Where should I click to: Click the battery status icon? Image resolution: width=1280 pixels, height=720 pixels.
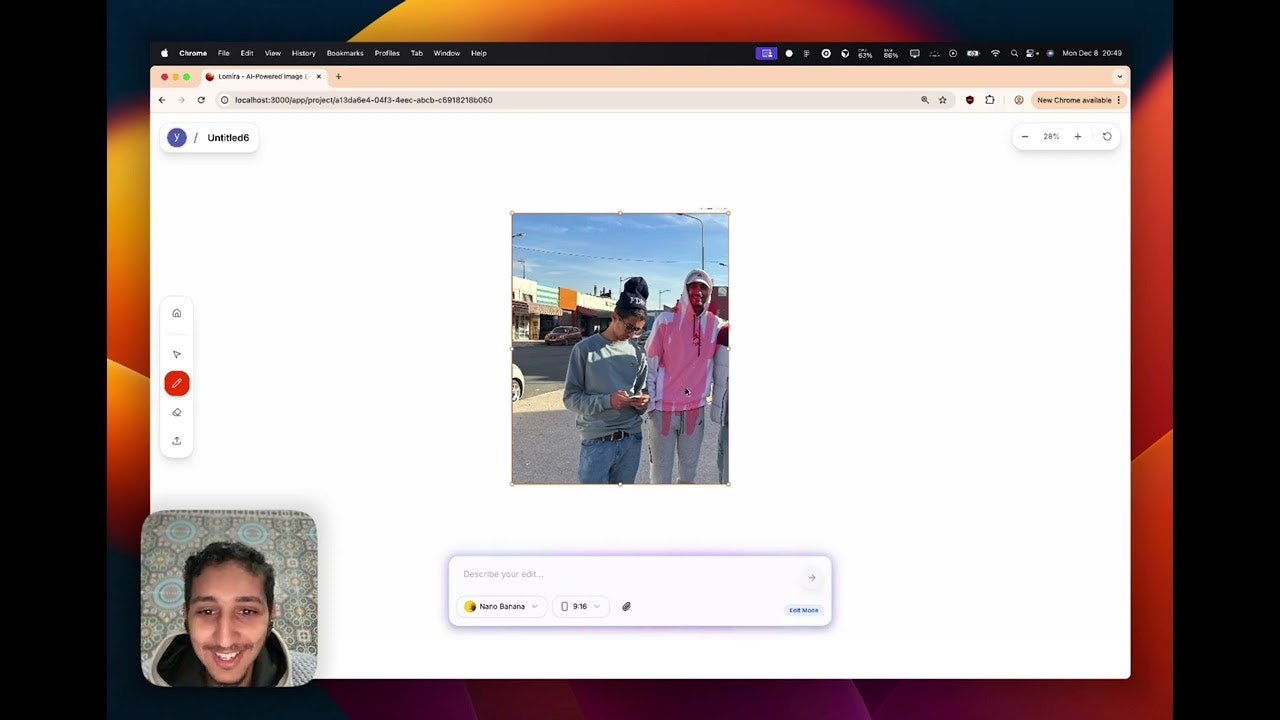coord(972,53)
